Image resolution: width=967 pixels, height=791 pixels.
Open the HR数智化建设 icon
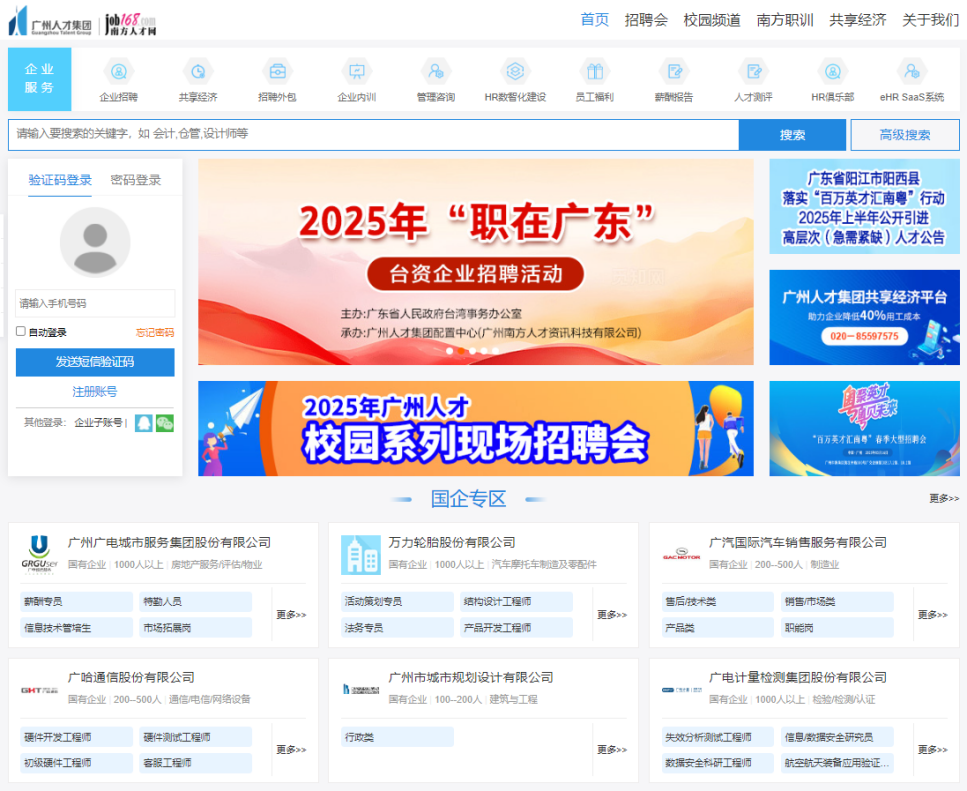(516, 72)
